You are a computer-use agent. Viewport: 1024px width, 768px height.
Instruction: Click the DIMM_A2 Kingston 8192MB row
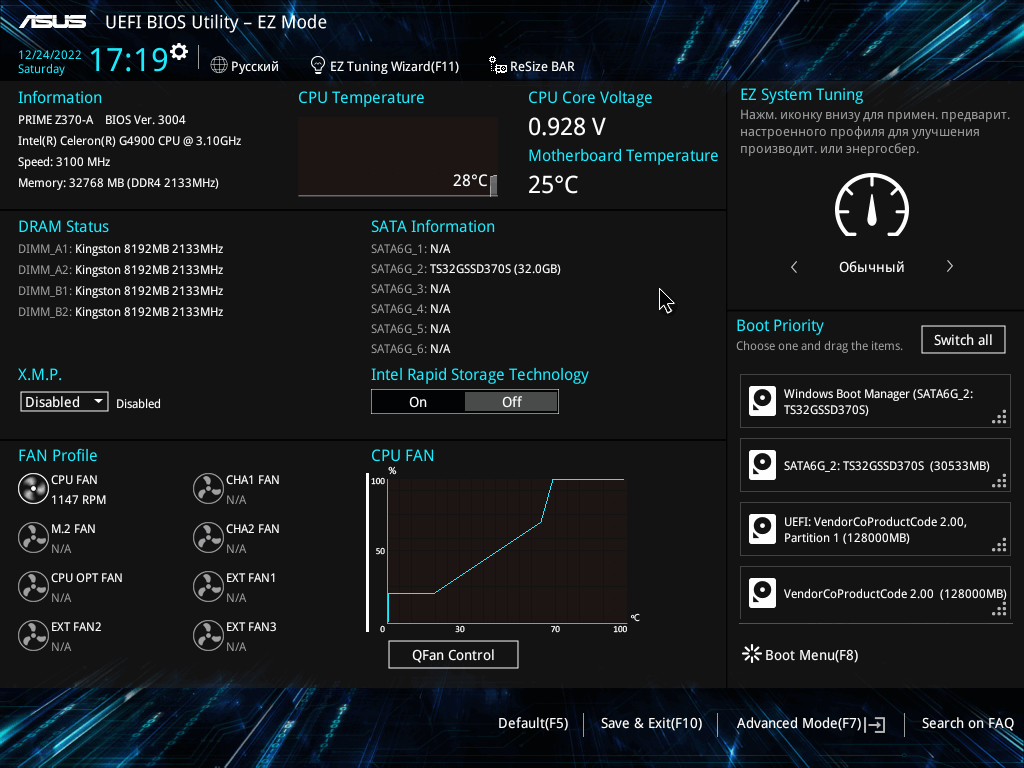pos(121,269)
